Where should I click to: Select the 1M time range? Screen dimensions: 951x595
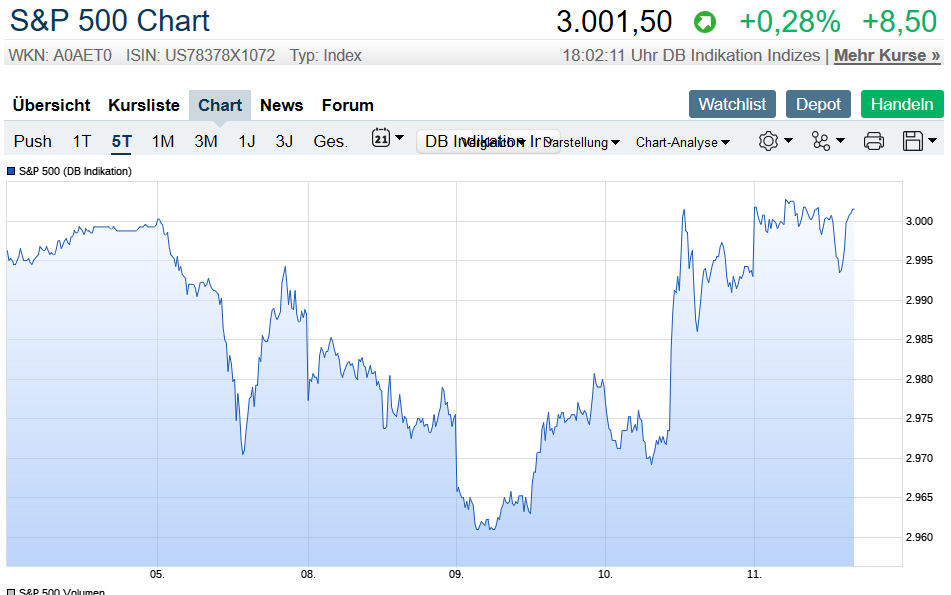pyautogui.click(x=163, y=141)
